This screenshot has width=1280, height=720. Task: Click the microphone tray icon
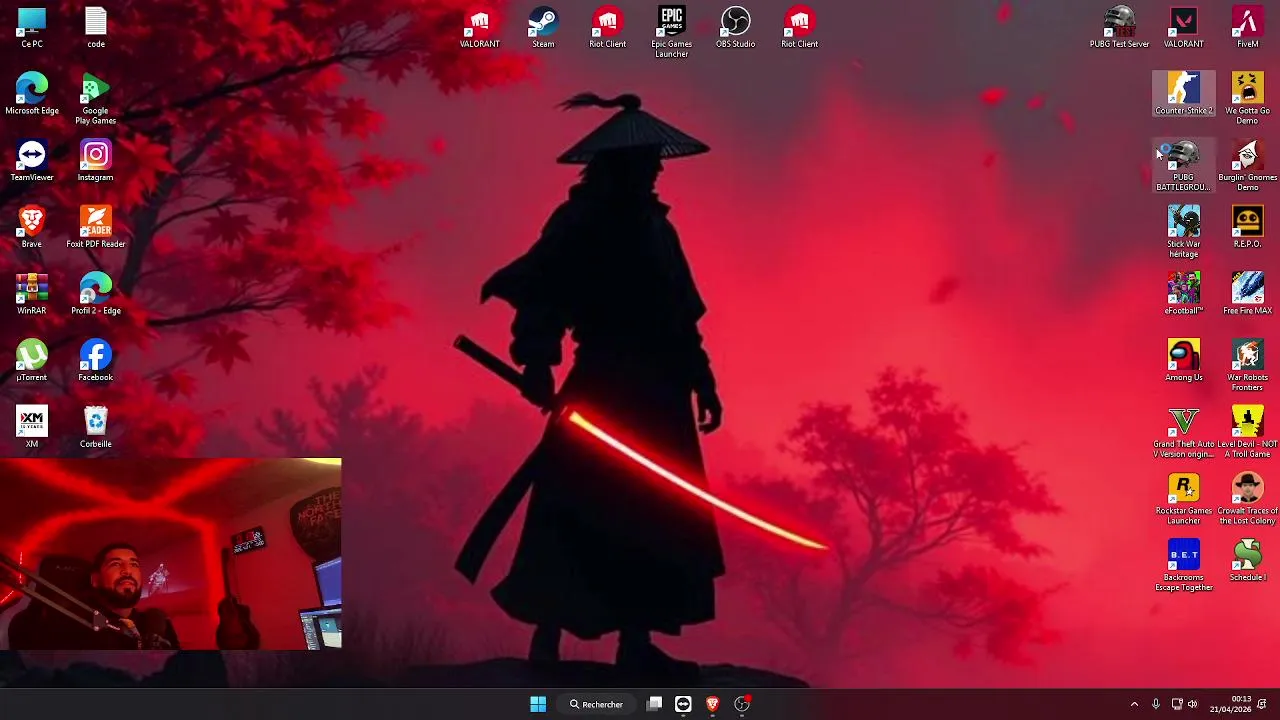pos(1155,704)
